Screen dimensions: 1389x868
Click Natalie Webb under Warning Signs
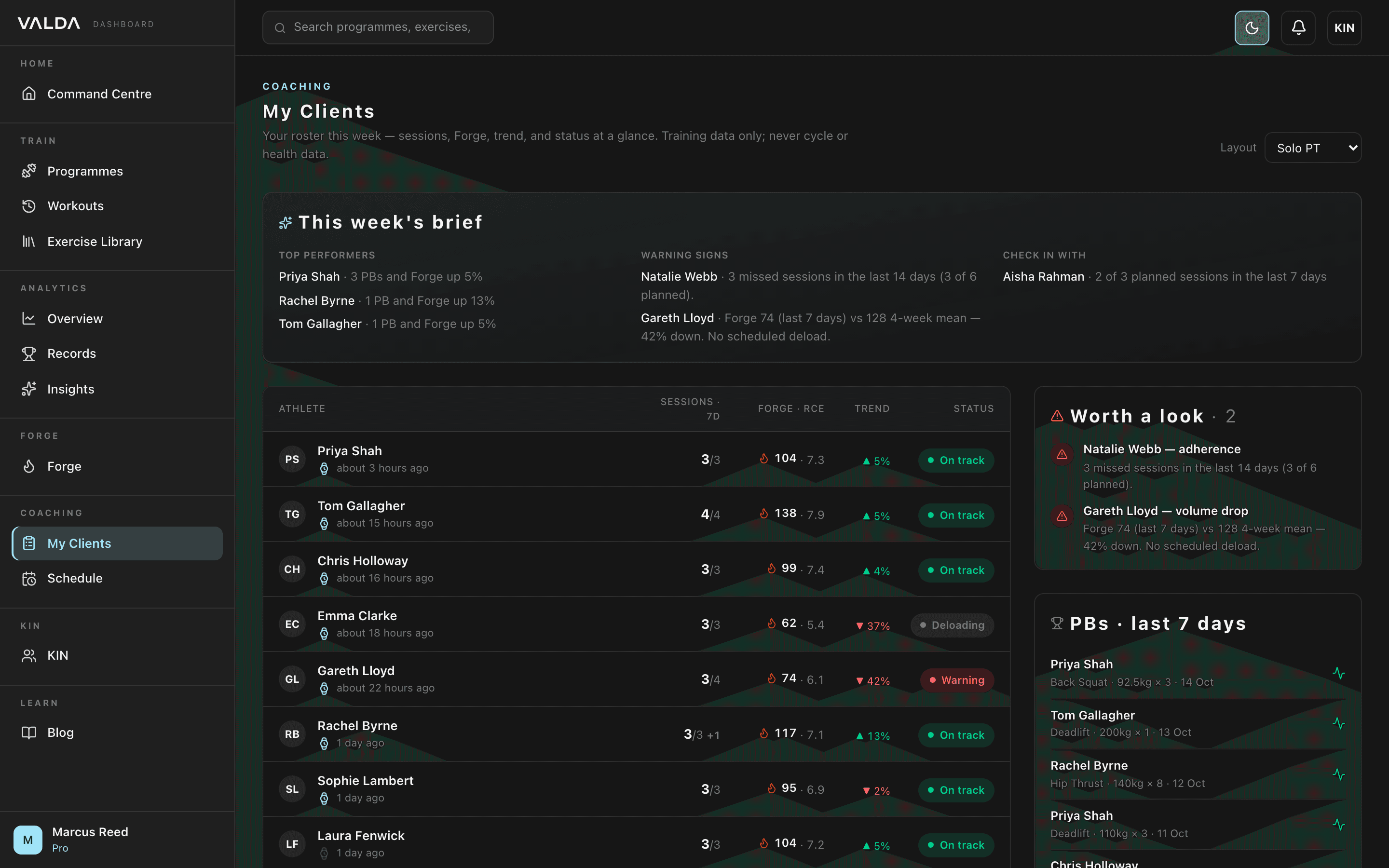coord(679,277)
